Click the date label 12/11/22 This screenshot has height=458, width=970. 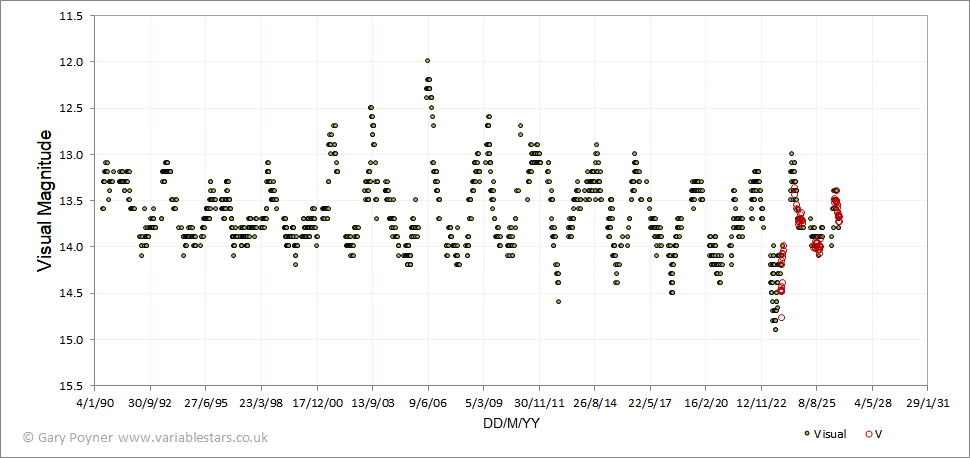[x=761, y=402]
